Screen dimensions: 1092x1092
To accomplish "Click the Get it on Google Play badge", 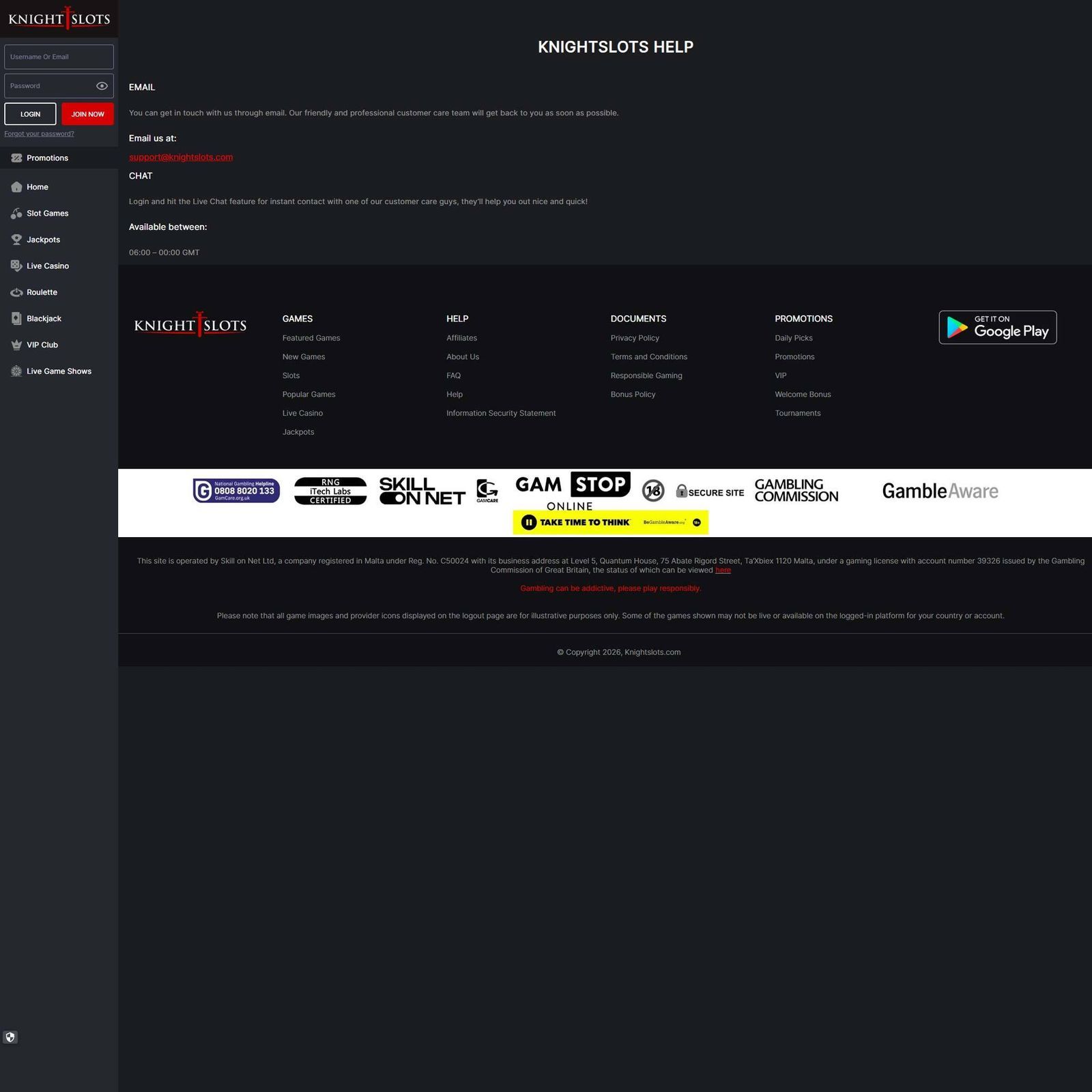I will point(997,328).
